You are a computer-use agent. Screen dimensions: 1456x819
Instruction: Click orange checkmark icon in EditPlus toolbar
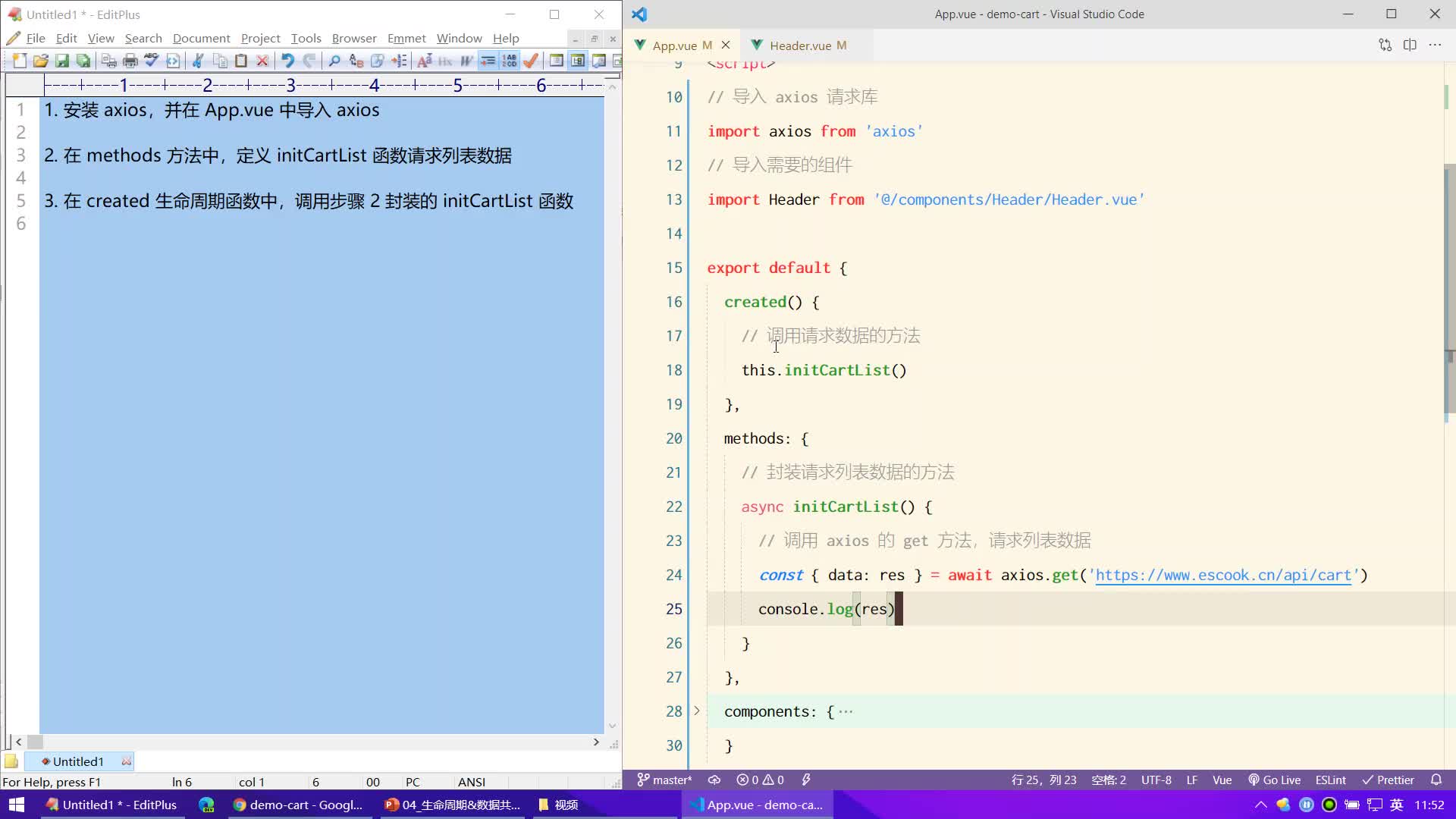pos(531,61)
